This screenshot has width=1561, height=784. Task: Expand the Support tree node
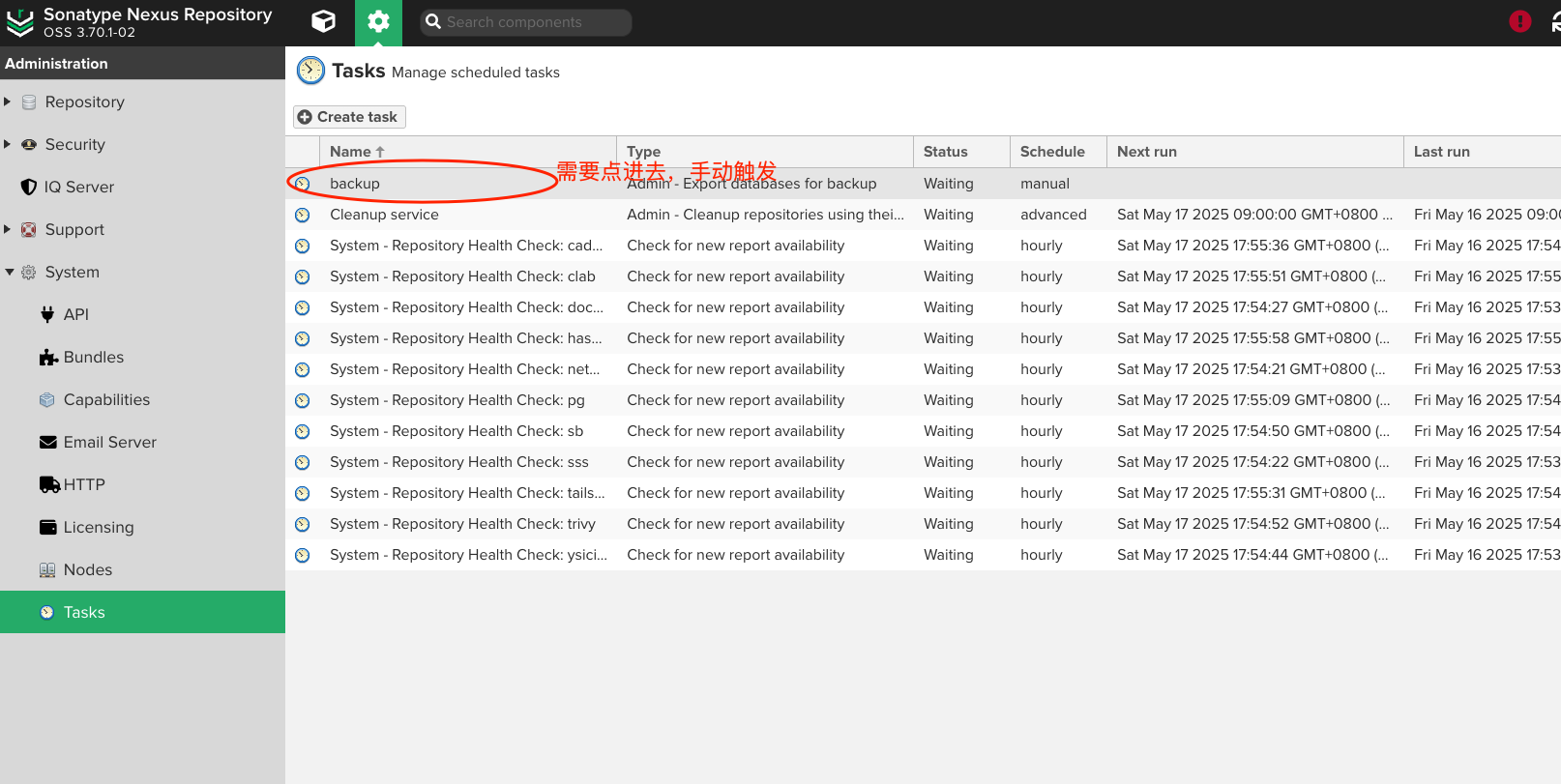pos(8,229)
